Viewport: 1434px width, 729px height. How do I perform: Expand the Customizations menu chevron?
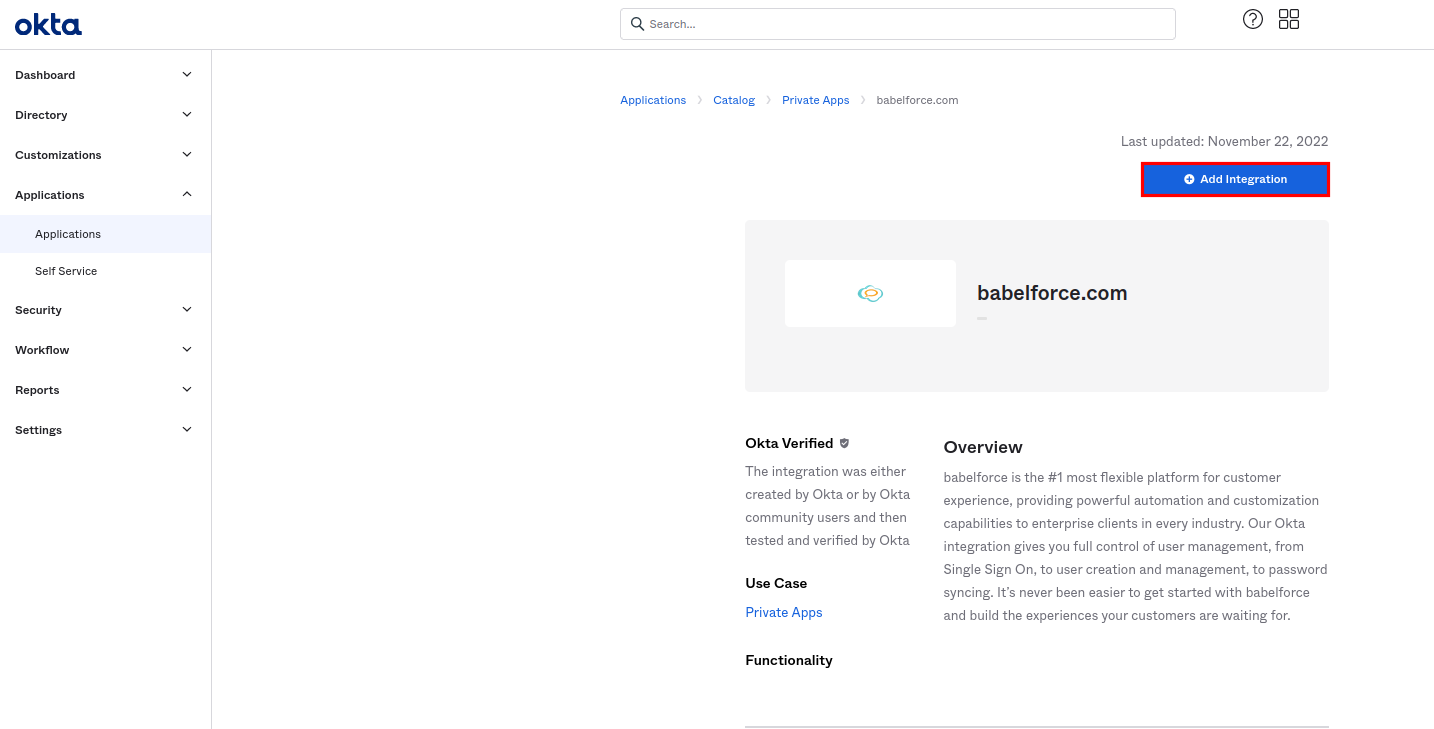(x=187, y=155)
